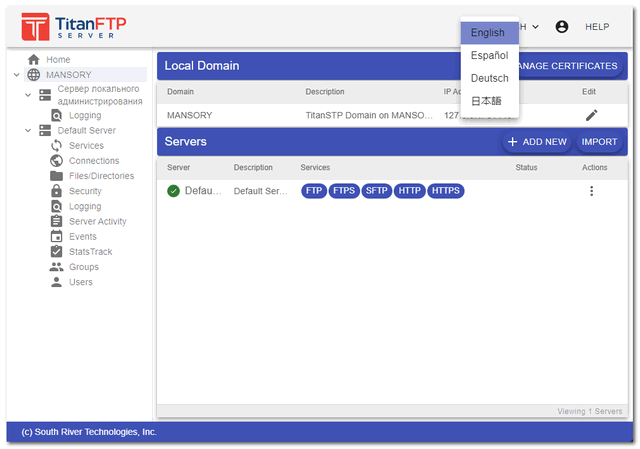Collapse the Default Server tree node
This screenshot has width=640, height=449.
point(28,131)
